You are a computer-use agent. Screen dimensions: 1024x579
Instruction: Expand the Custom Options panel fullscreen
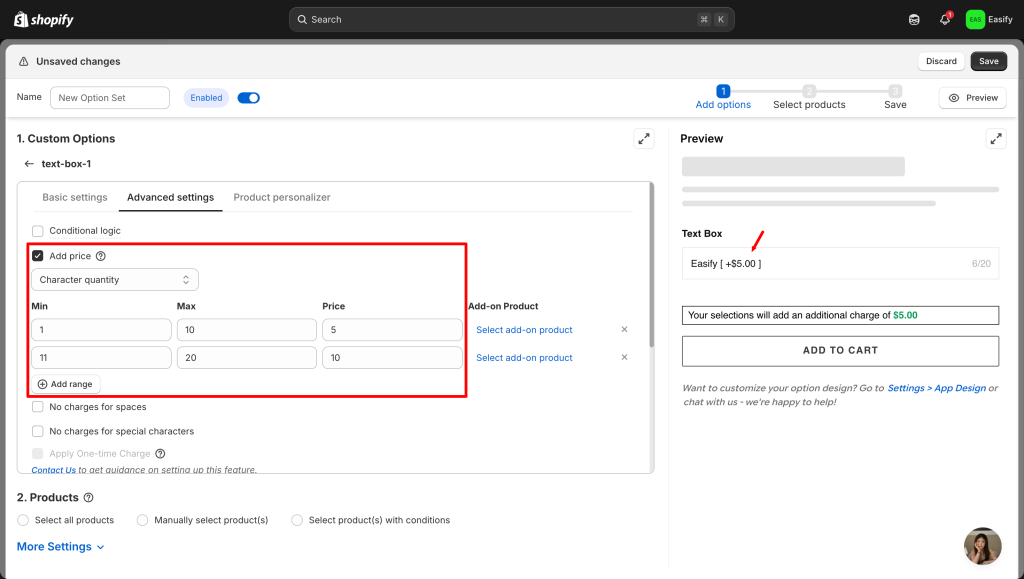[x=644, y=139]
